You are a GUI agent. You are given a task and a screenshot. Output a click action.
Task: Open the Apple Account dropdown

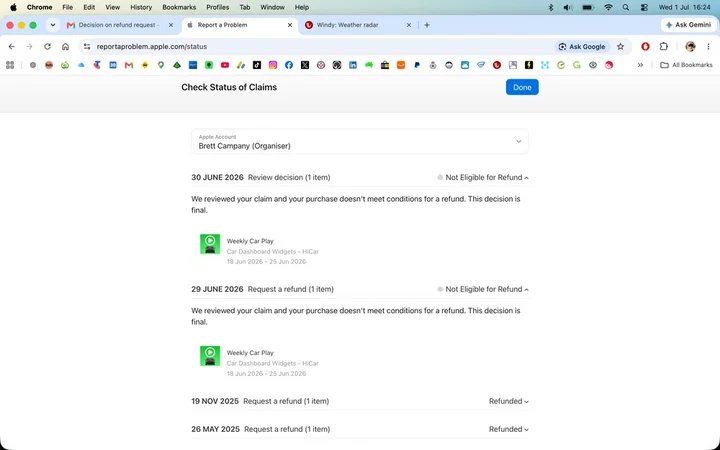click(x=360, y=141)
